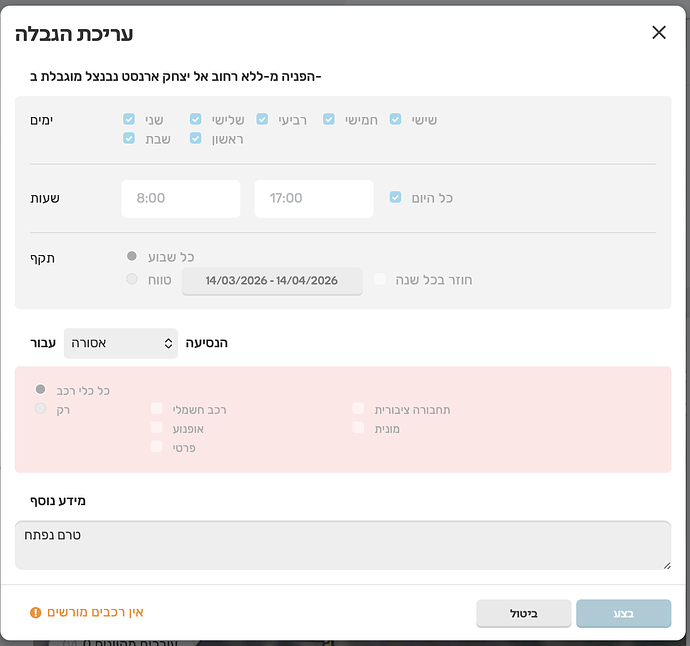Toggle the ראשון day checkbox
Screen dimensions: 690x646
tap(196, 138)
